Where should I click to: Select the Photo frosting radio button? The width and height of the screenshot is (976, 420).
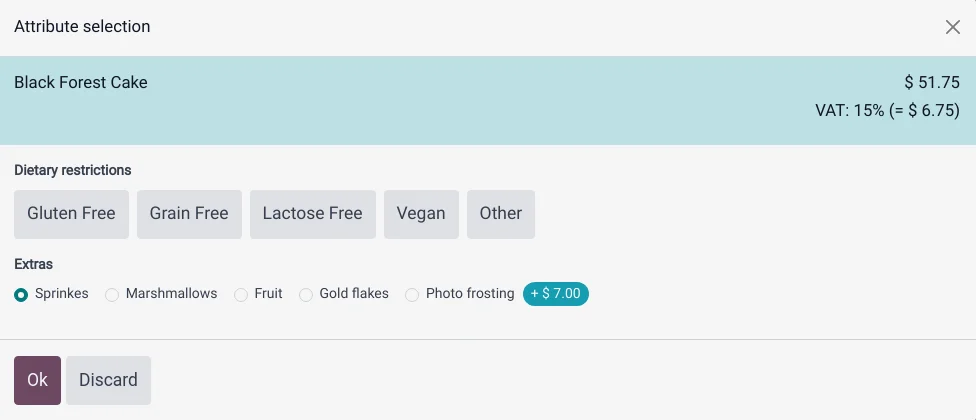[x=412, y=295]
